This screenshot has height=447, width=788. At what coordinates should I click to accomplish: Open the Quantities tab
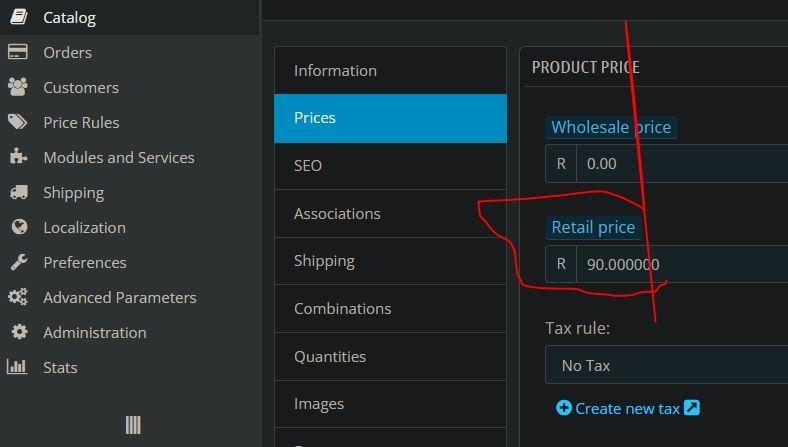(x=390, y=356)
